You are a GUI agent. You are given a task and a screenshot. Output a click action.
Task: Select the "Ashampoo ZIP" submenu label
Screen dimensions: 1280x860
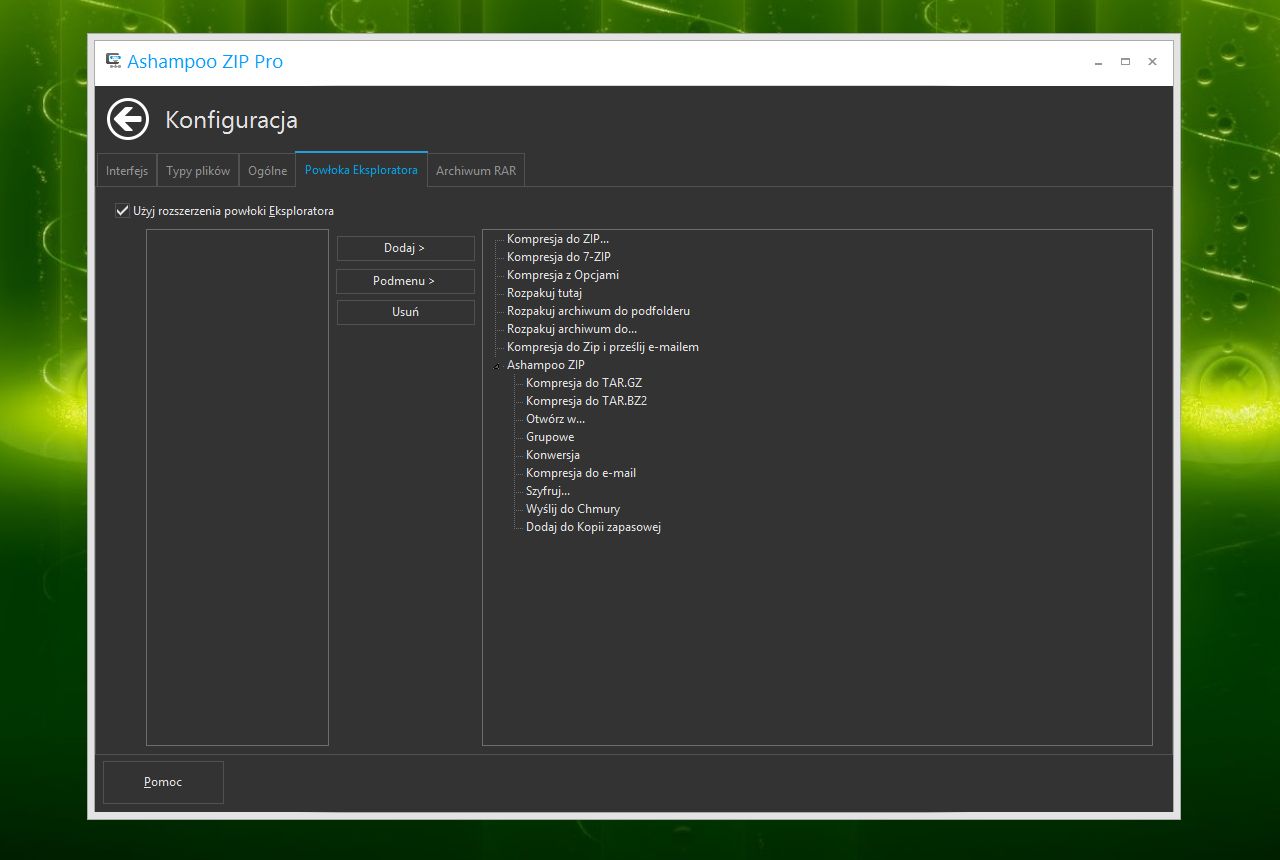coord(546,365)
